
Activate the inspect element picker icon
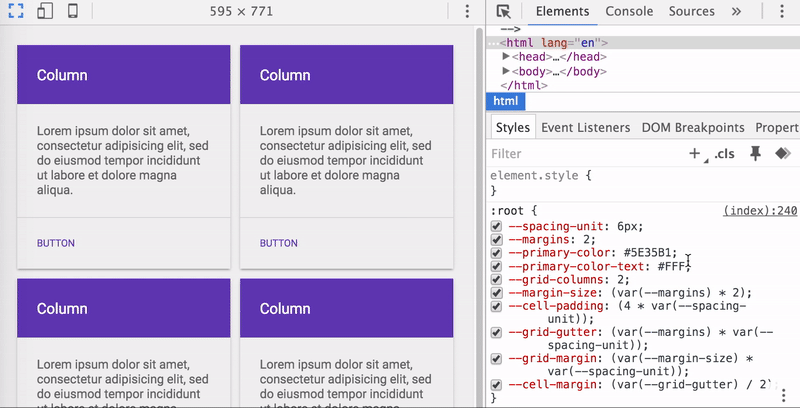tap(504, 11)
